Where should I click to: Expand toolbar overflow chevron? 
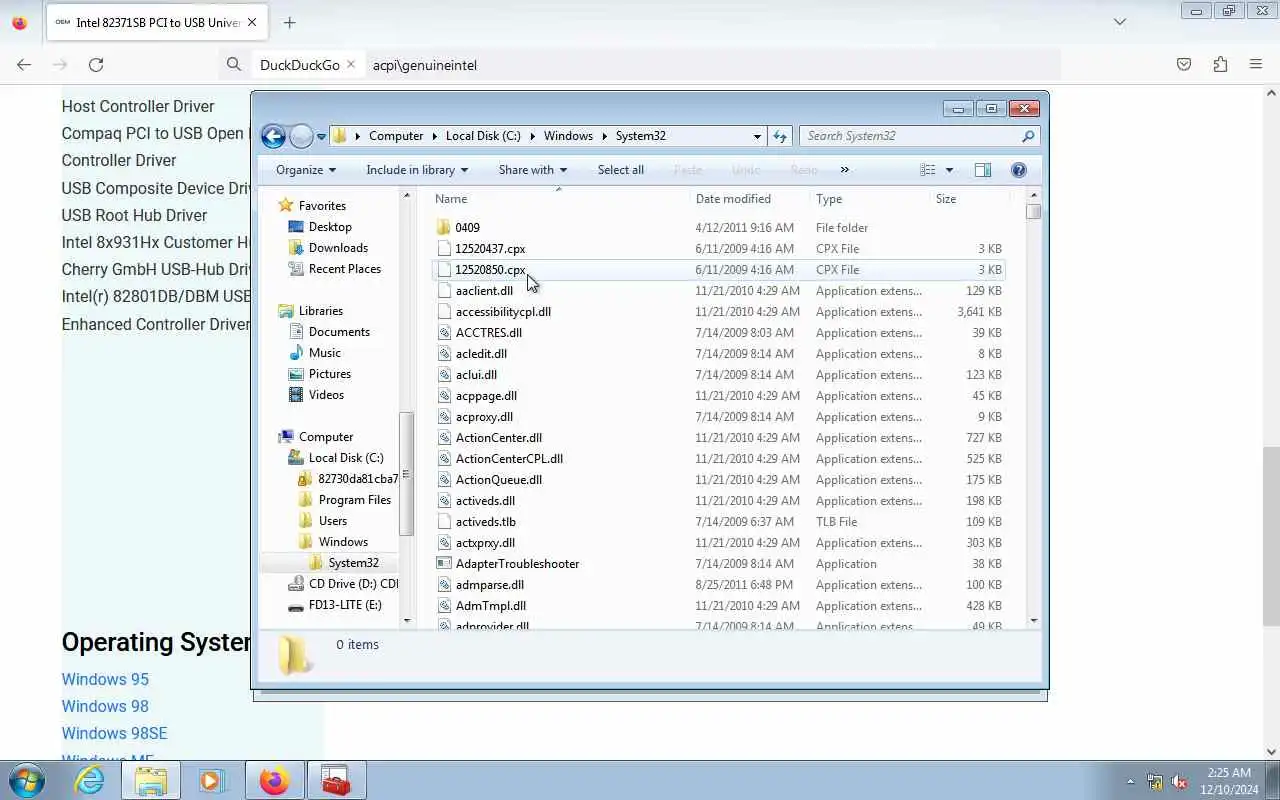point(845,170)
